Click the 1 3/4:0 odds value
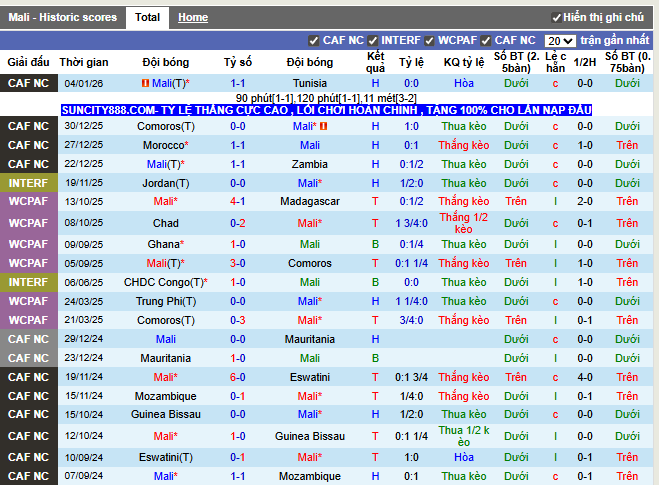The image size is (660, 485). pyautogui.click(x=411, y=223)
